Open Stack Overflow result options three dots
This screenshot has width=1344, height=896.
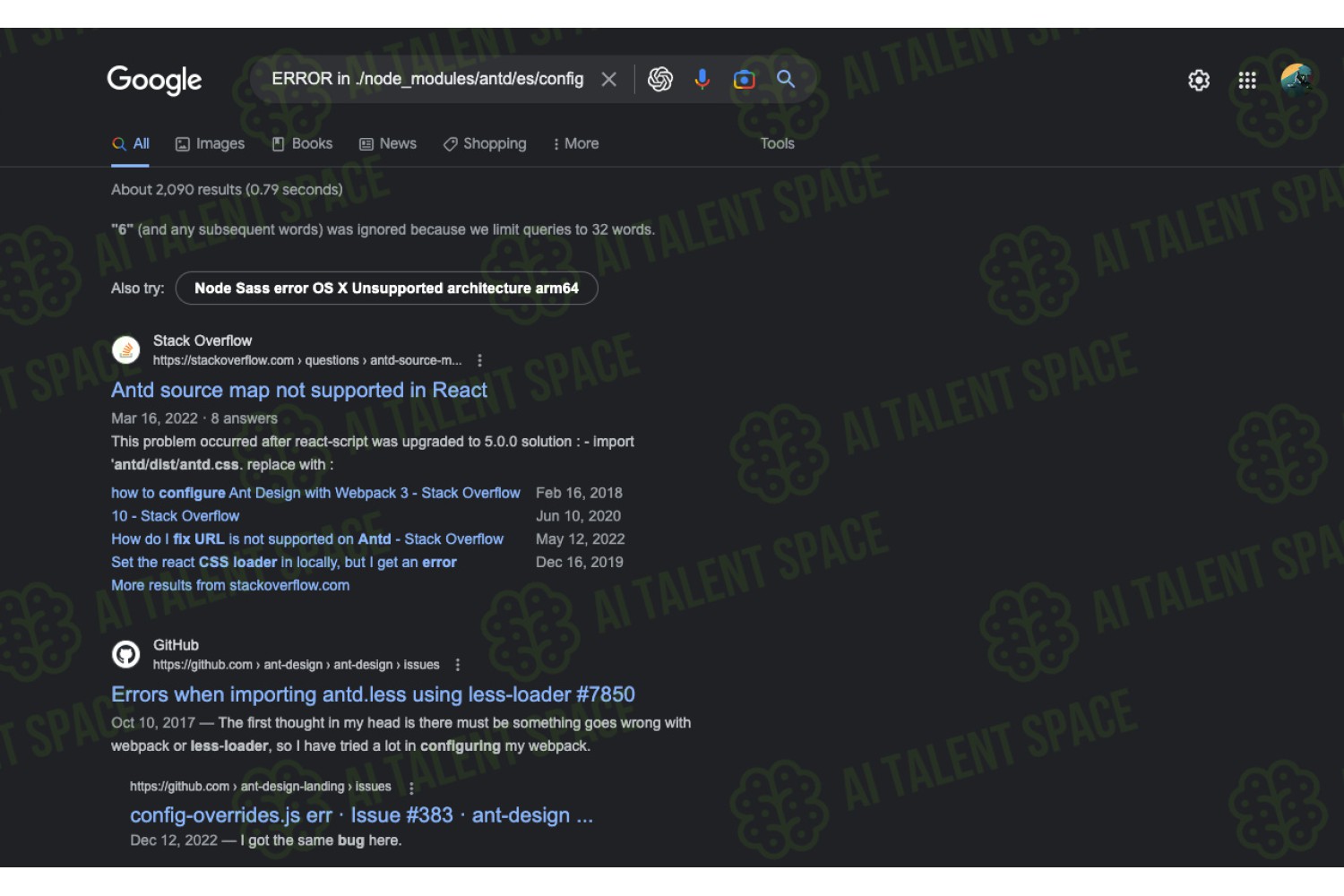[480, 360]
